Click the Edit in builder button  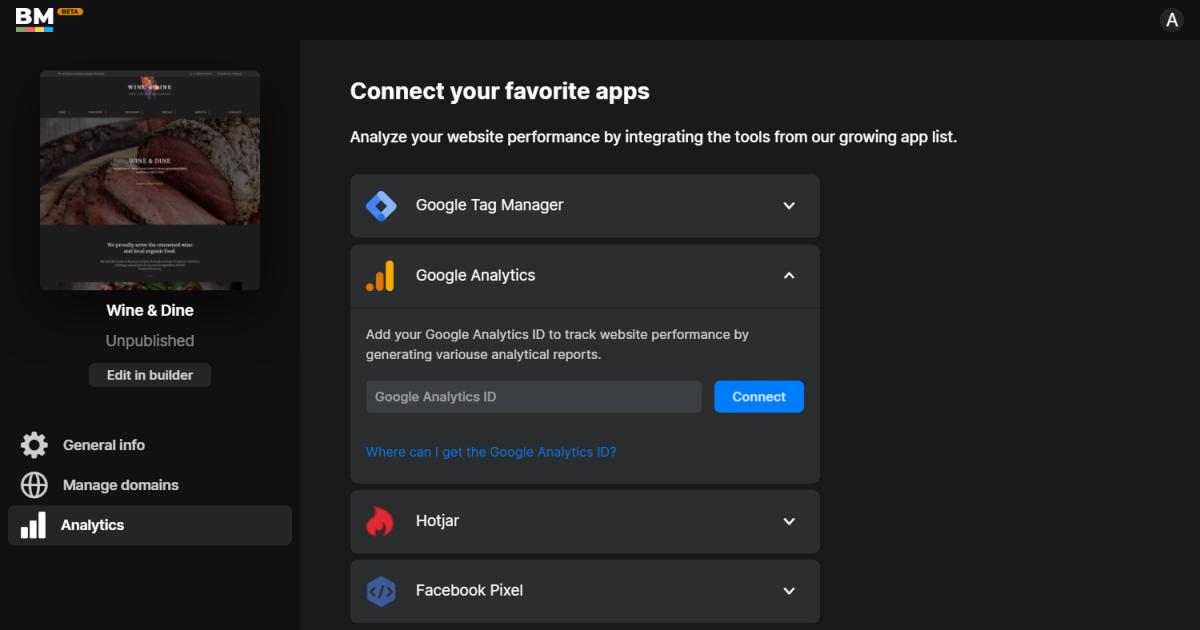point(149,374)
